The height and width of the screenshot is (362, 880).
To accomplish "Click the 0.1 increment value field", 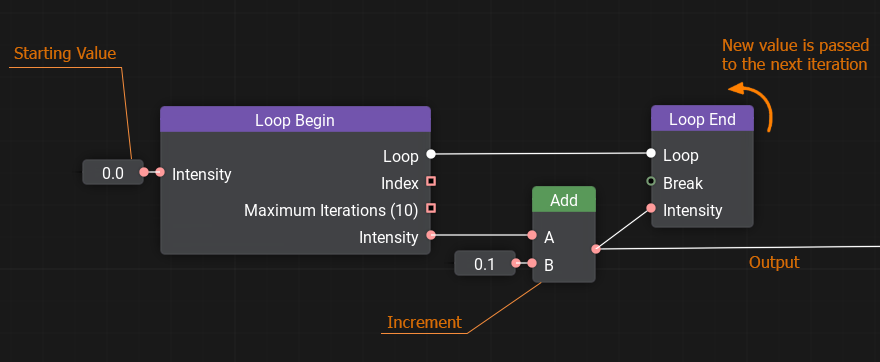I will tap(484, 263).
